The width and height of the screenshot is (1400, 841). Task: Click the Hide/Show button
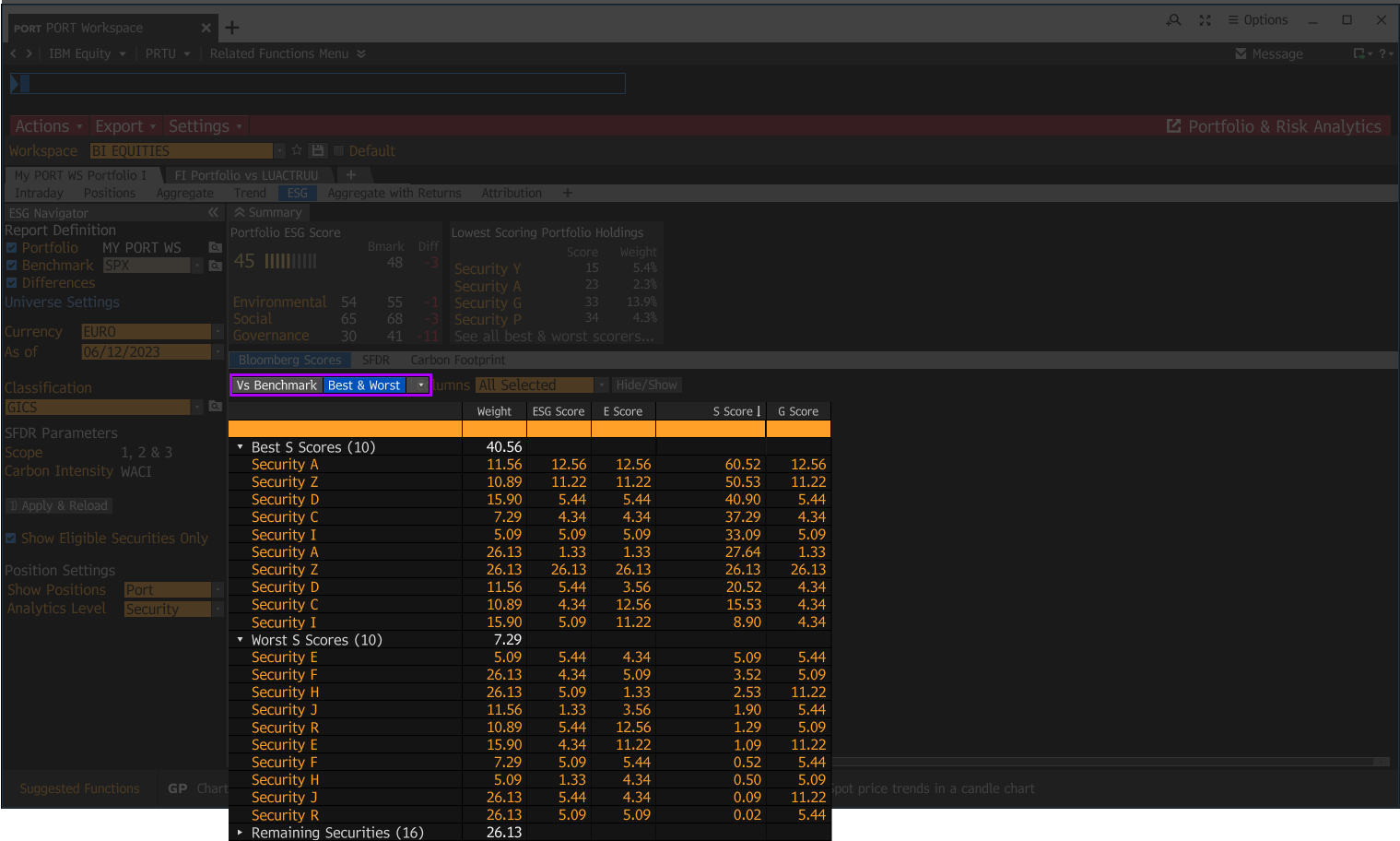coord(646,385)
